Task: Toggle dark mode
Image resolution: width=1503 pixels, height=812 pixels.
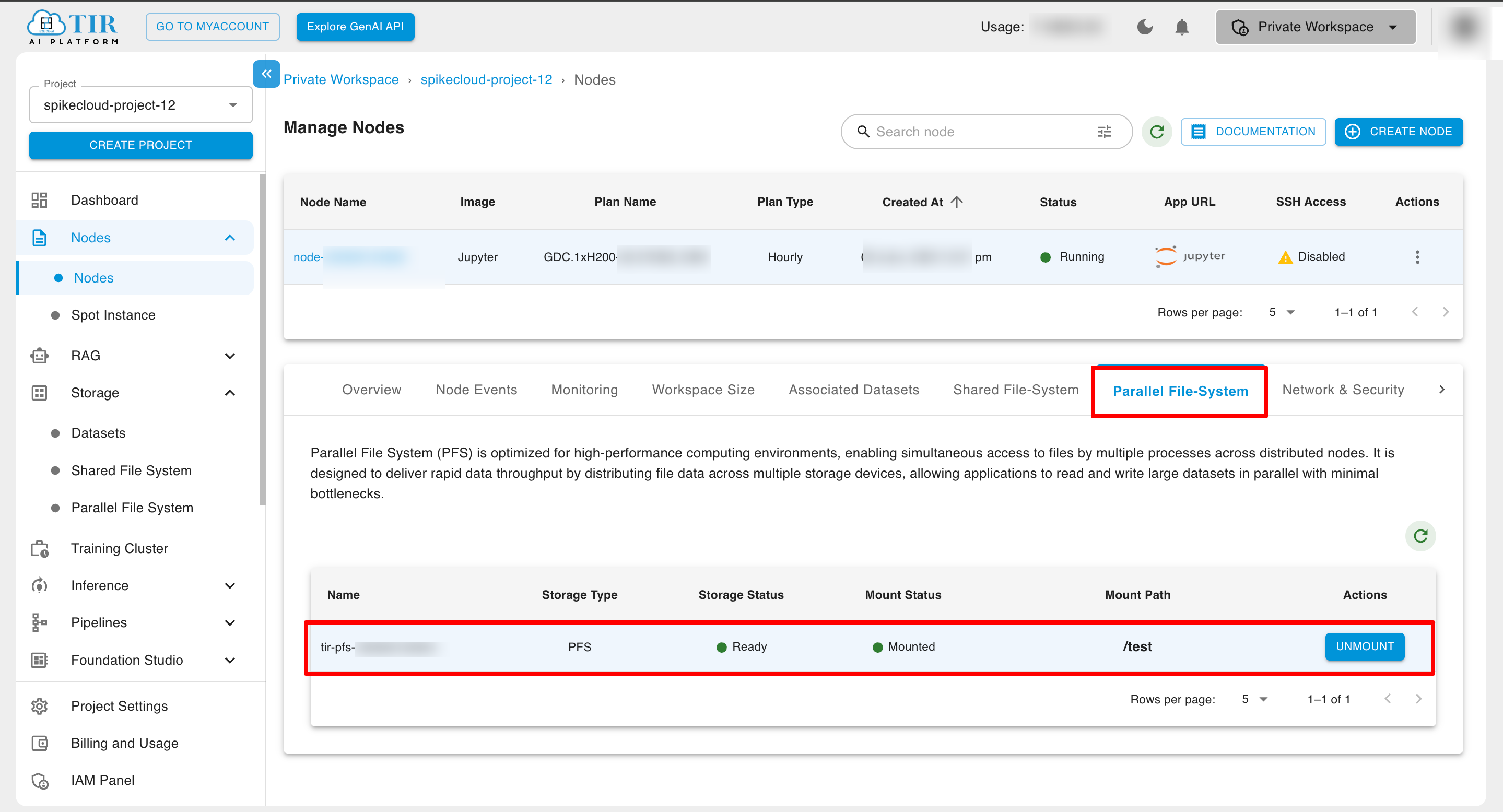Action: click(1145, 27)
